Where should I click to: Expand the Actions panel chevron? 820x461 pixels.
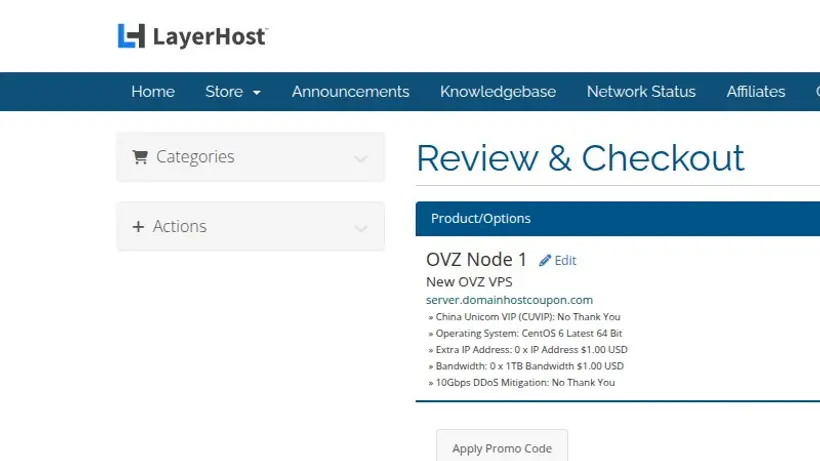tap(361, 228)
